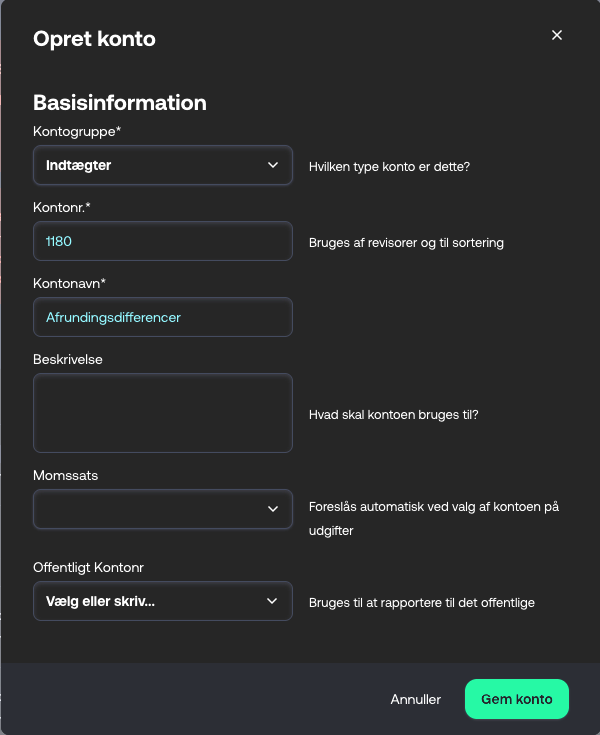The height and width of the screenshot is (735, 600).
Task: Expand the Offentligt Kontonr combo box
Action: [163, 601]
